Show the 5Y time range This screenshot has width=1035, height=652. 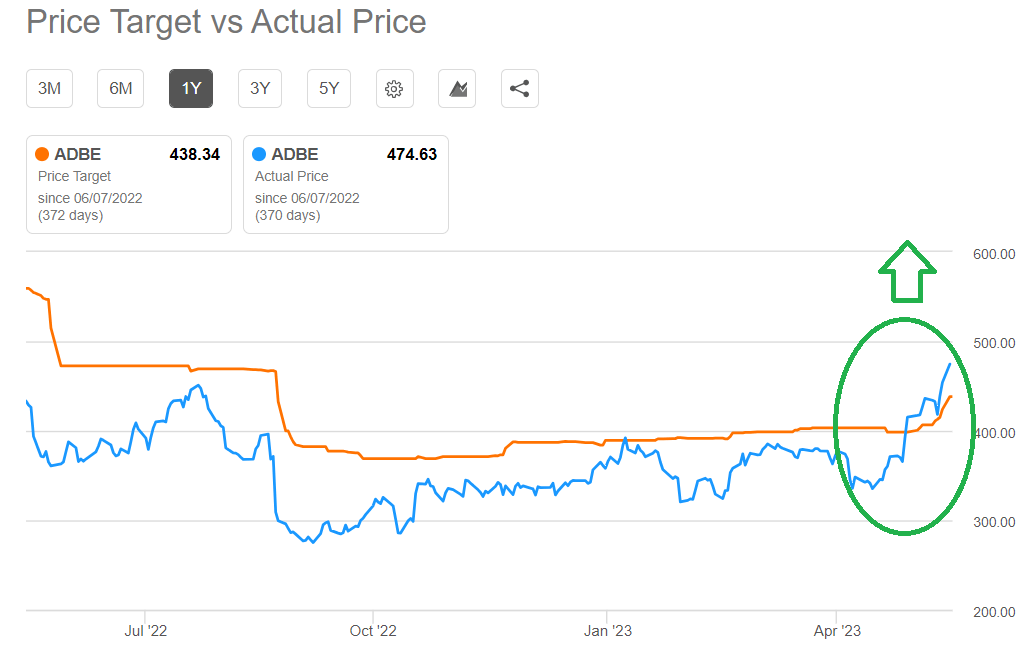(x=329, y=89)
